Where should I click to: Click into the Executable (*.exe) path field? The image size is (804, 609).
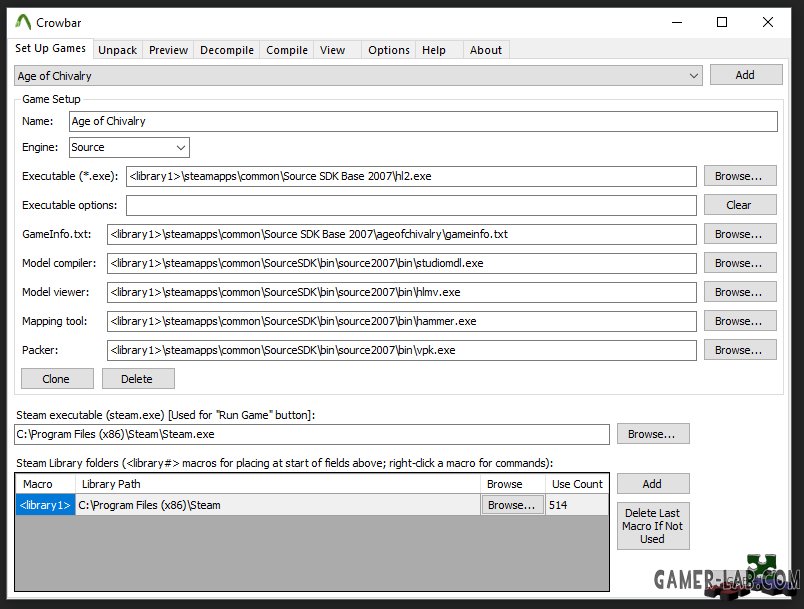tap(411, 176)
